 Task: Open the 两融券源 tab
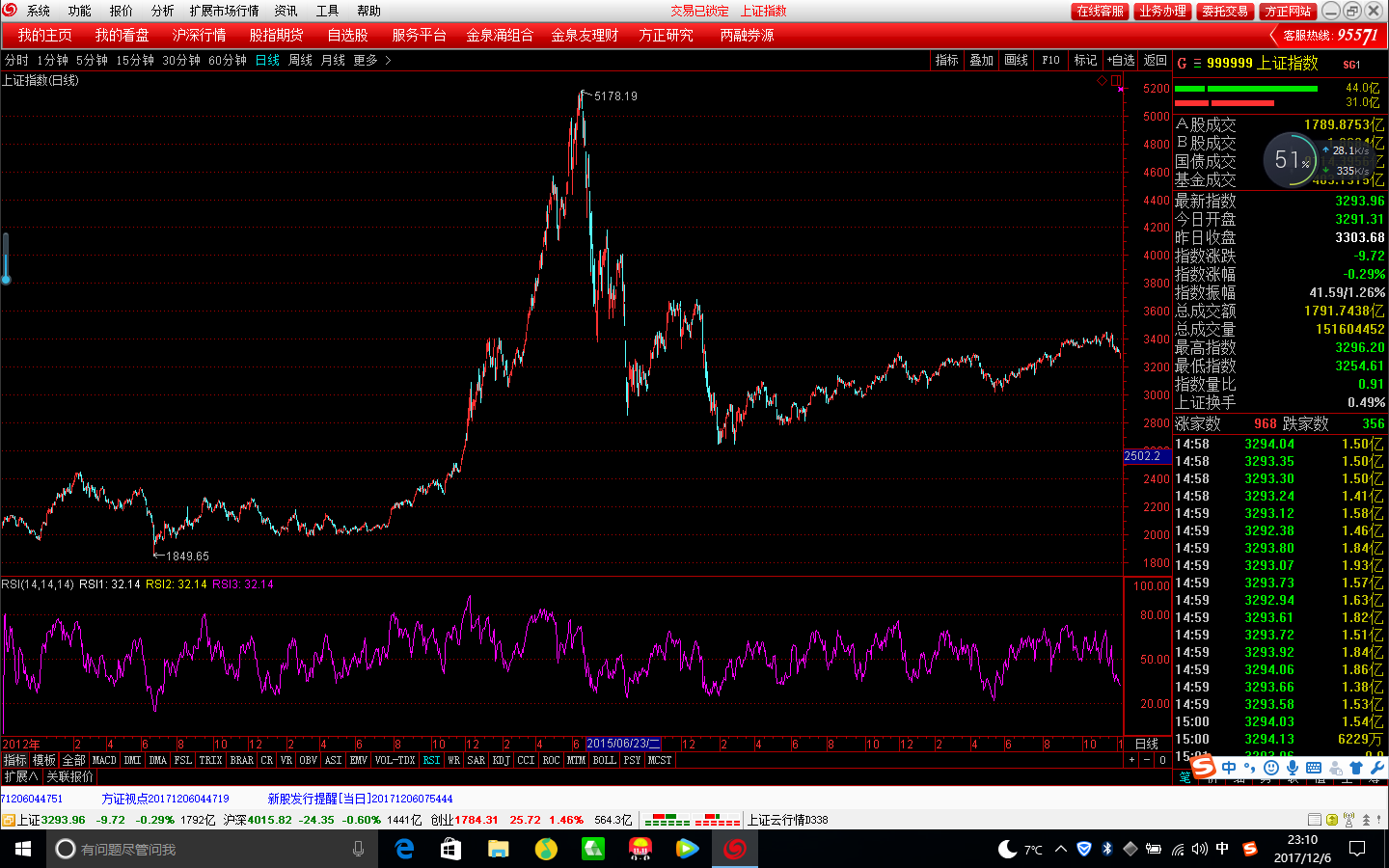pyautogui.click(x=747, y=35)
